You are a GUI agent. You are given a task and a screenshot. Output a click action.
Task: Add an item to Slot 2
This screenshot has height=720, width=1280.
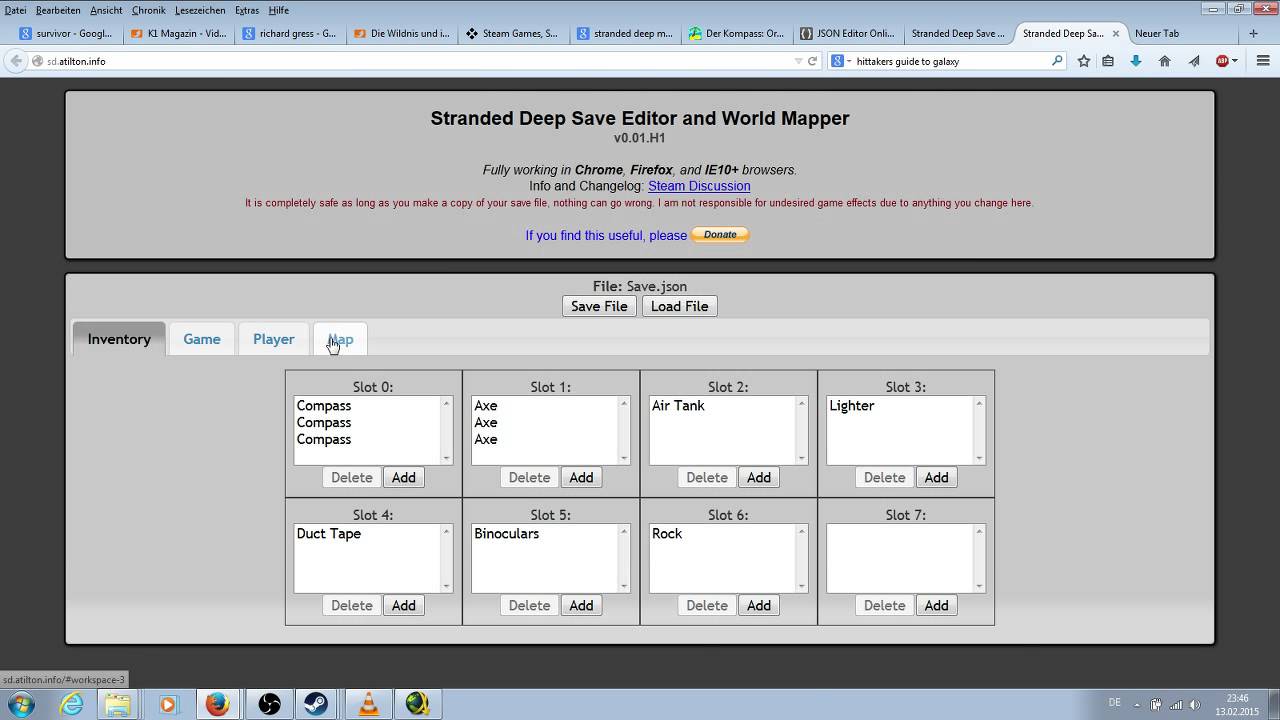[x=759, y=477]
